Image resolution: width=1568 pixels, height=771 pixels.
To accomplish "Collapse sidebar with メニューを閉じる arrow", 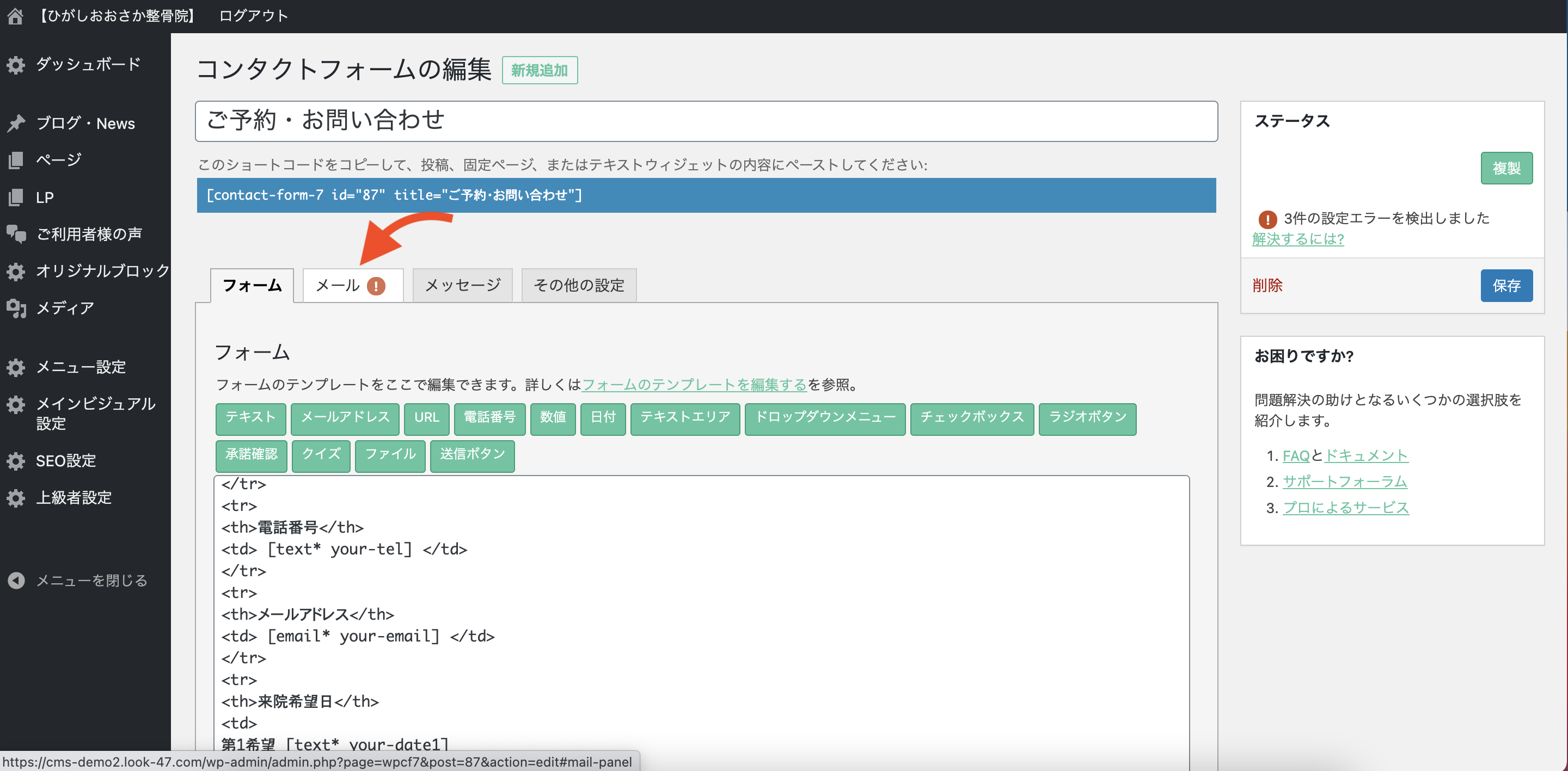I will (x=16, y=581).
